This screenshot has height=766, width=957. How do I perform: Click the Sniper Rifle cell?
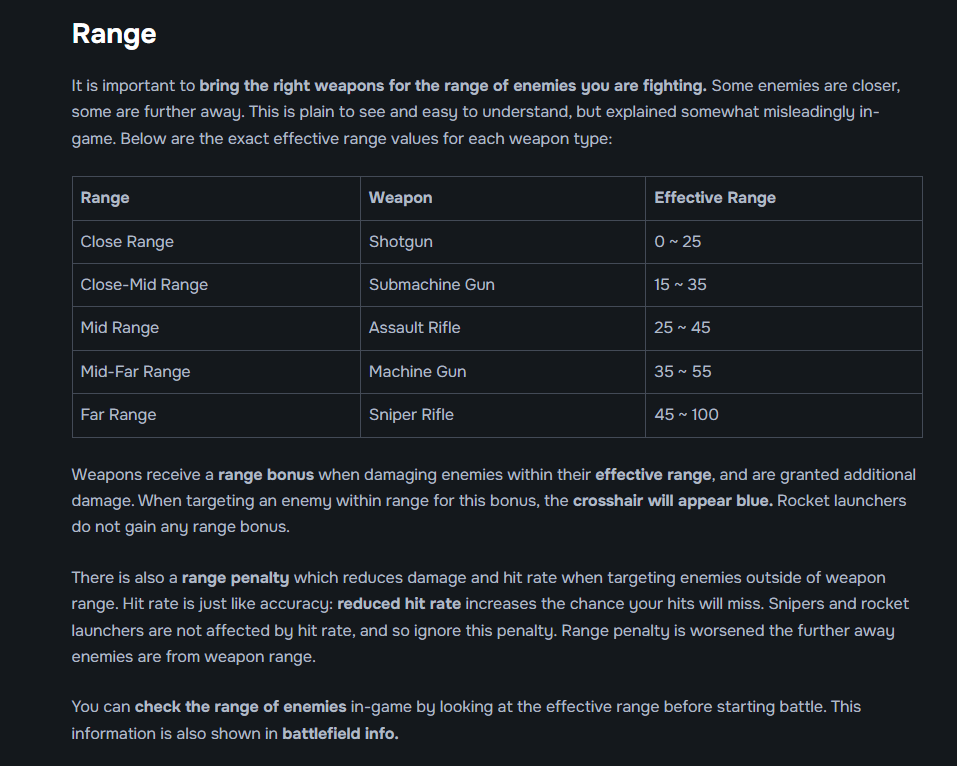(x=411, y=415)
